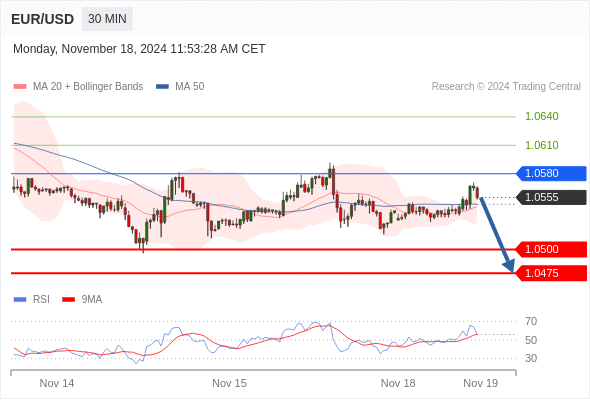Click the RSI 30 axis value
The width and height of the screenshot is (590, 400).
(531, 358)
